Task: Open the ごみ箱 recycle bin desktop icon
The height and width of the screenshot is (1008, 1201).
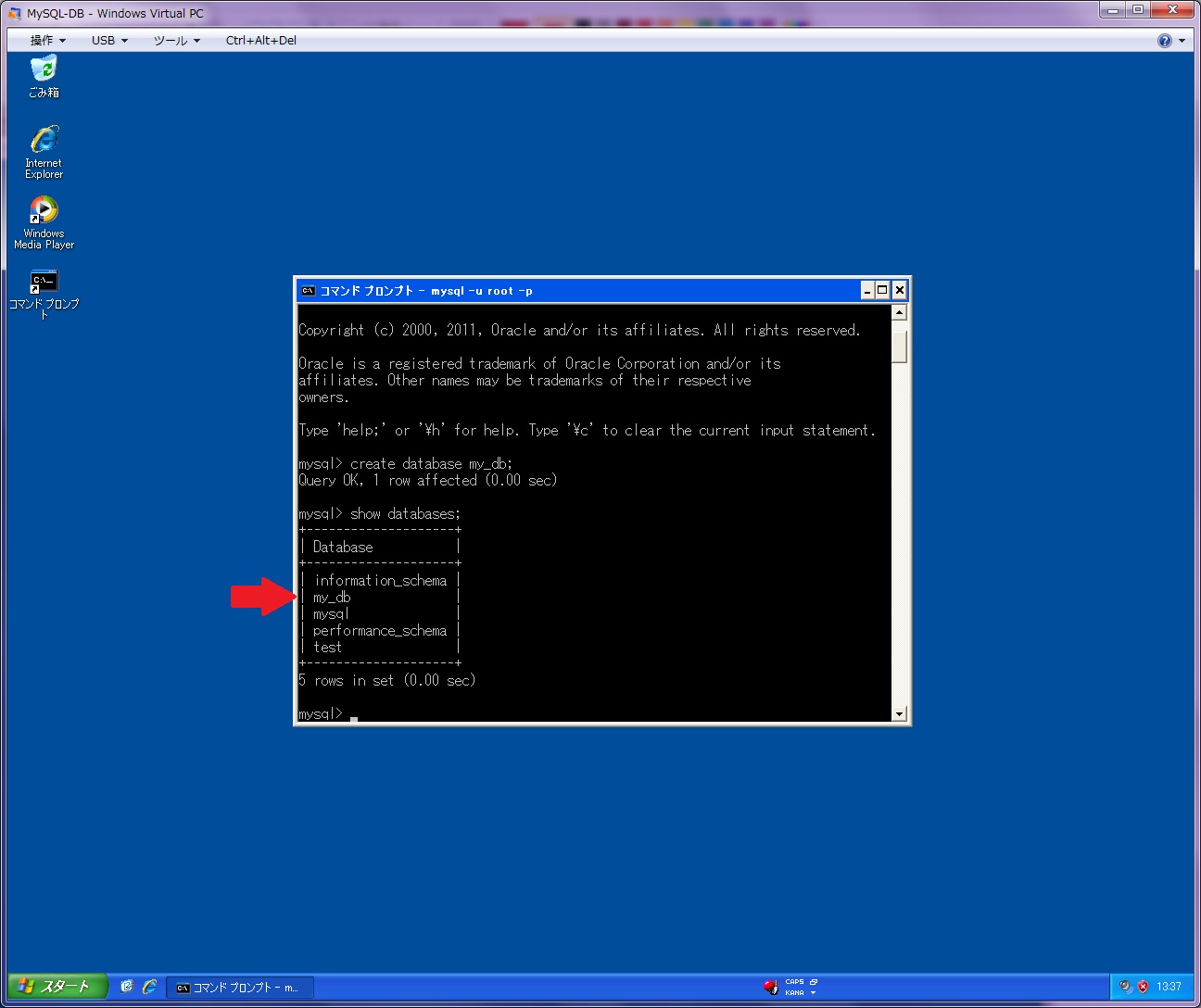Action: point(44,76)
